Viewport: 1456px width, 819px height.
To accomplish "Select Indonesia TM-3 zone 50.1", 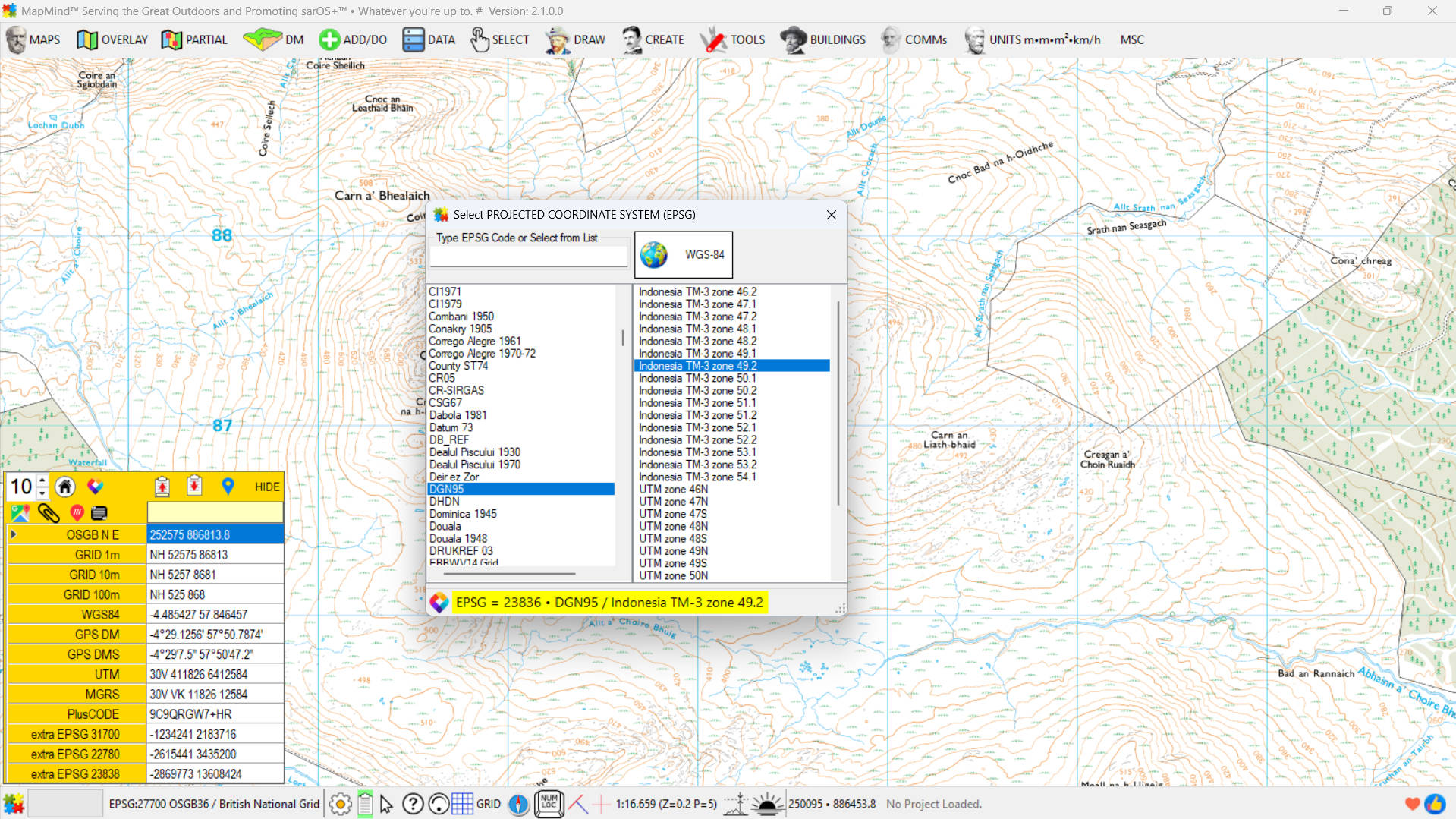I will tap(698, 378).
